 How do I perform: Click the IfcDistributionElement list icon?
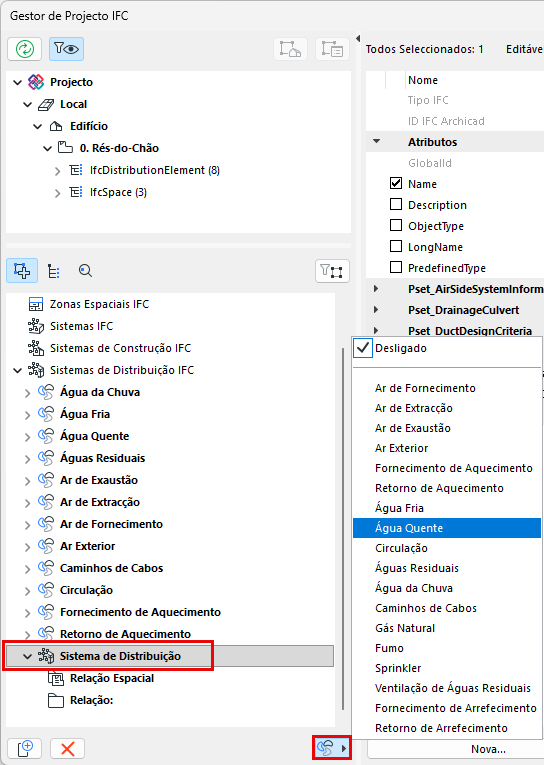76,170
